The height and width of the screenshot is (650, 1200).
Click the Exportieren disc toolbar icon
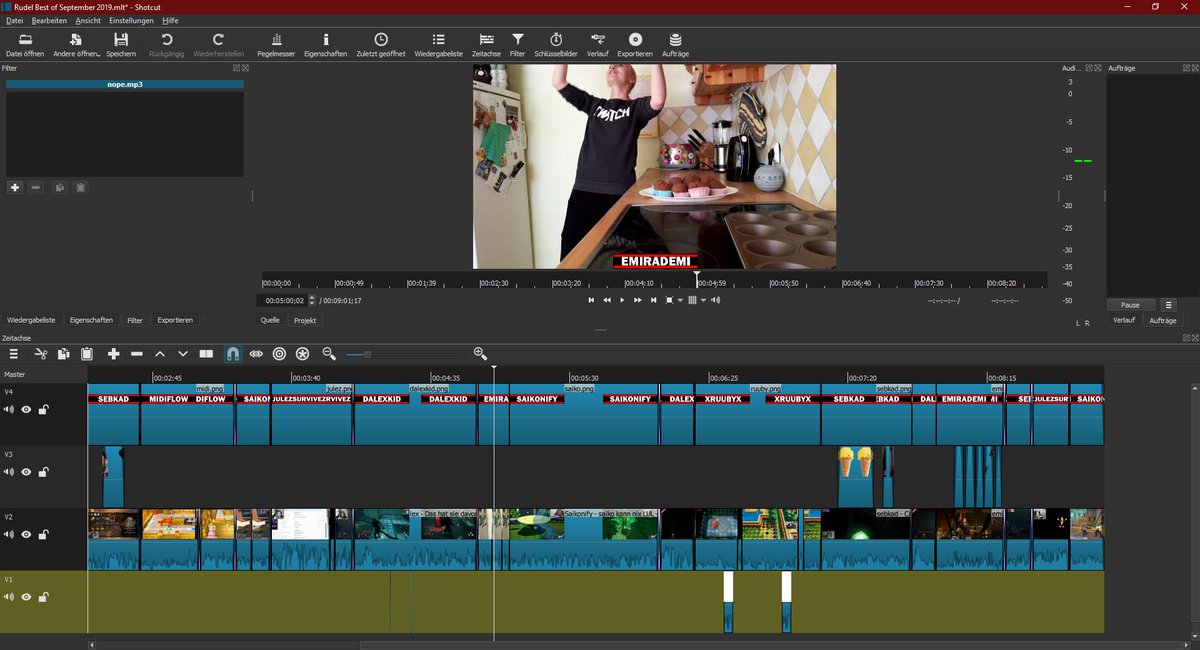635,44
